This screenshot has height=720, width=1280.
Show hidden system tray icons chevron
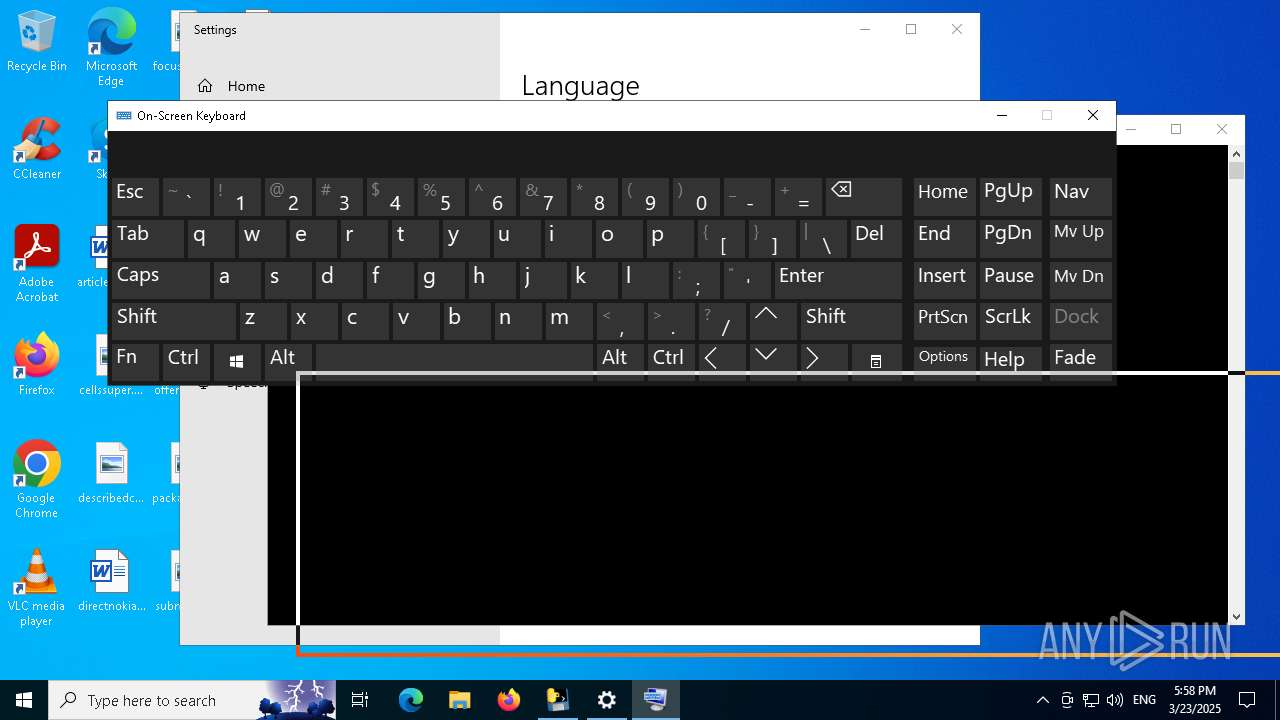pyautogui.click(x=1043, y=700)
